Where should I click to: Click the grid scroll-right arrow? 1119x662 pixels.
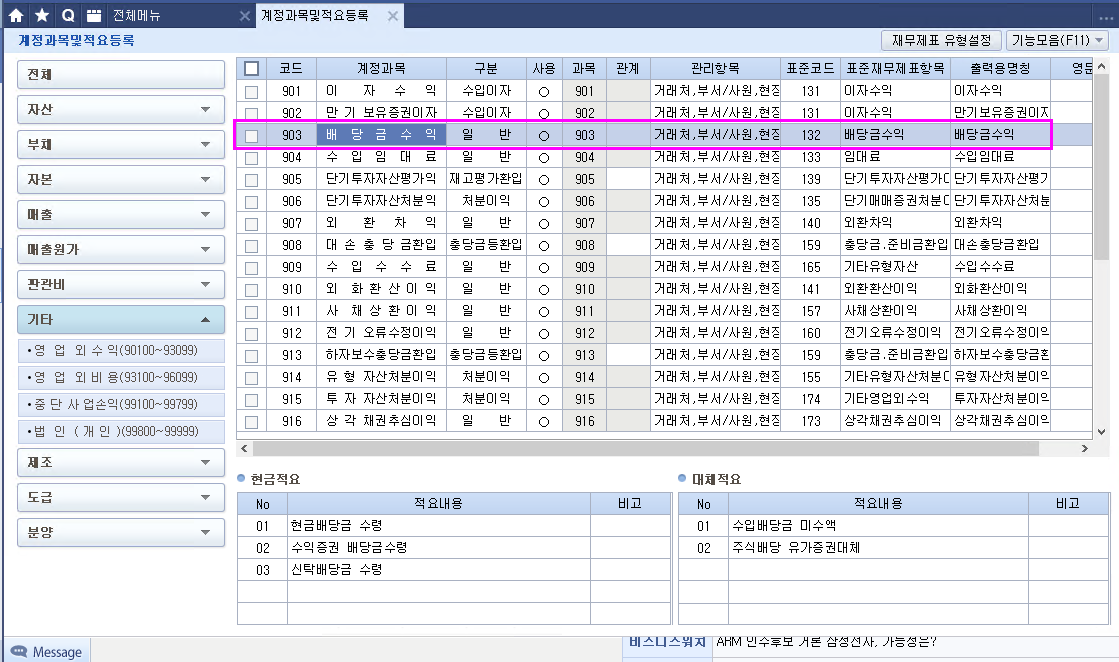[1085, 449]
